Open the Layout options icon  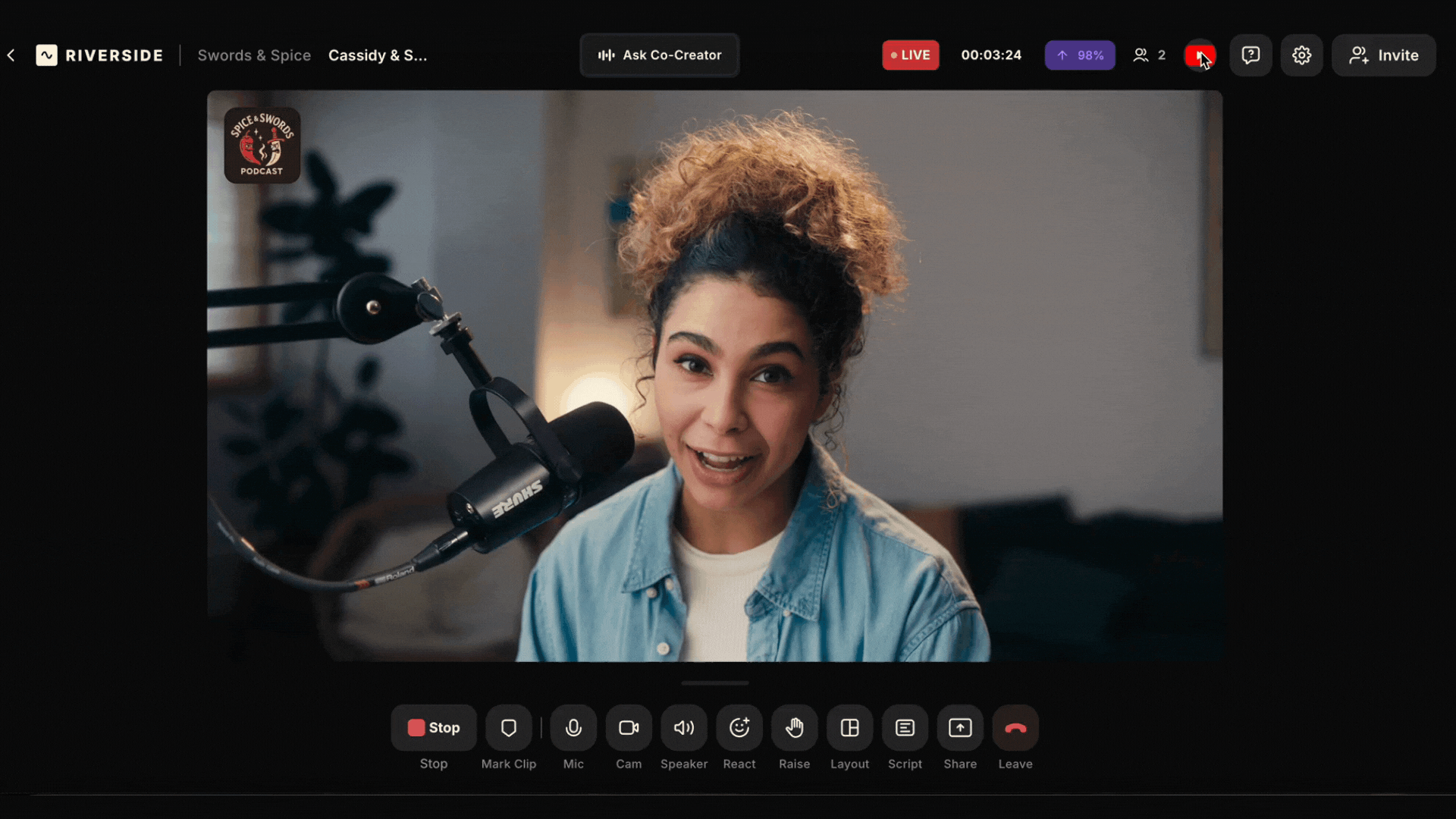pyautogui.click(x=849, y=728)
